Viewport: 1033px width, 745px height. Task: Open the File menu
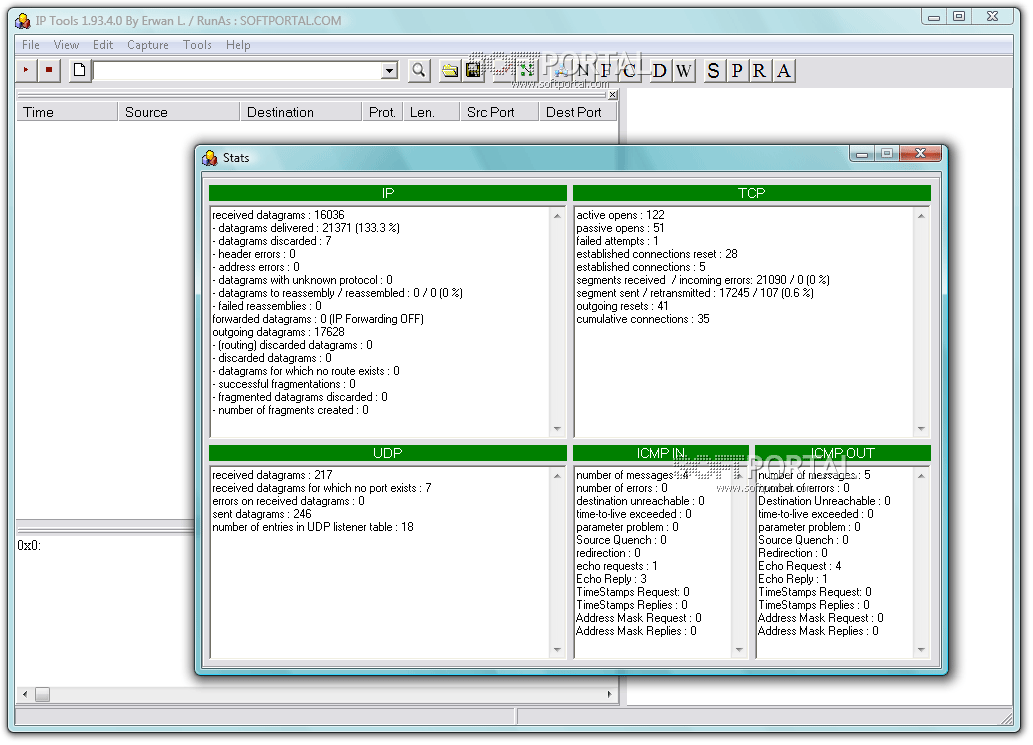[30, 45]
